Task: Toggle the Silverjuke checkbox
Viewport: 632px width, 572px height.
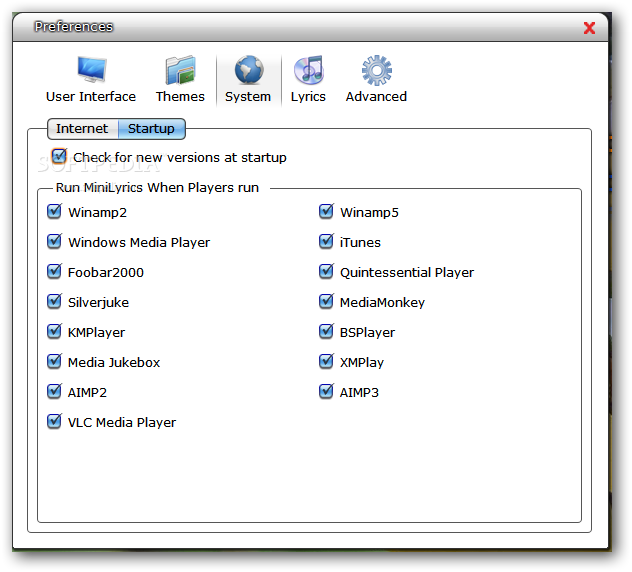Action: pos(54,301)
